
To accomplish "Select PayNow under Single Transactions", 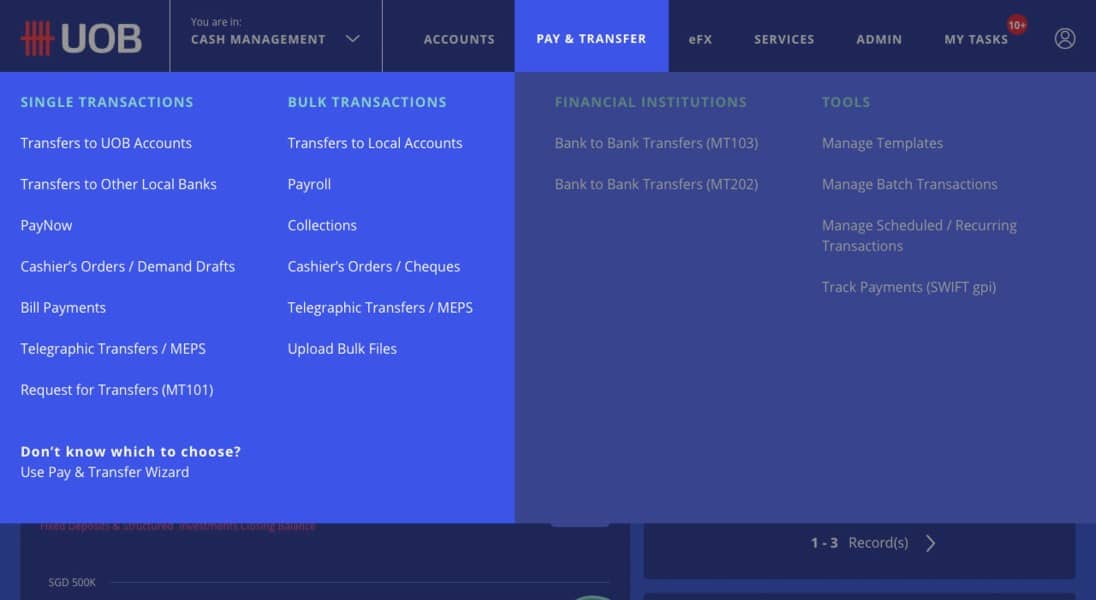I will coord(46,225).
